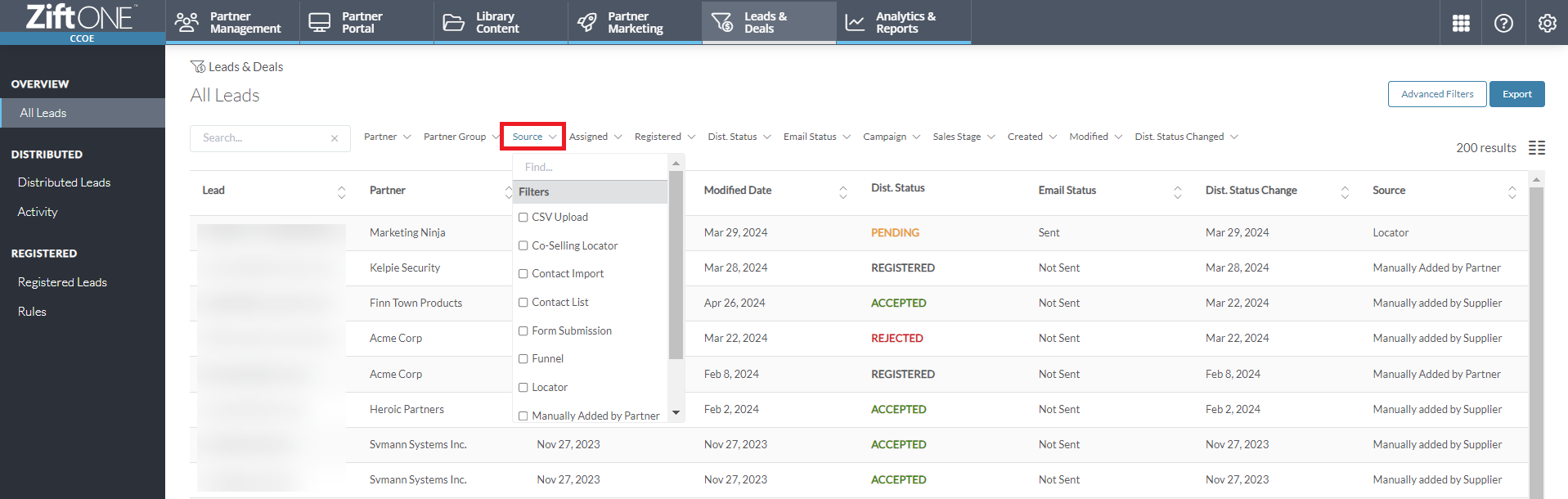Screen dimensions: 1568x499
Task: Toggle the results list view icon
Action: [x=1537, y=147]
